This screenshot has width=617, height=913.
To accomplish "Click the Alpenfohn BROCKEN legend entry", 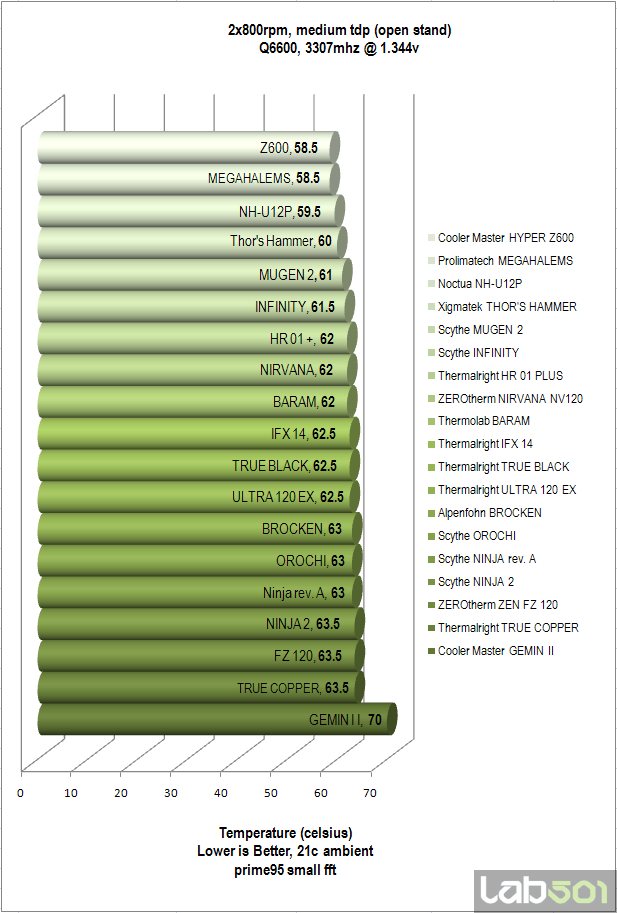I will [x=485, y=513].
